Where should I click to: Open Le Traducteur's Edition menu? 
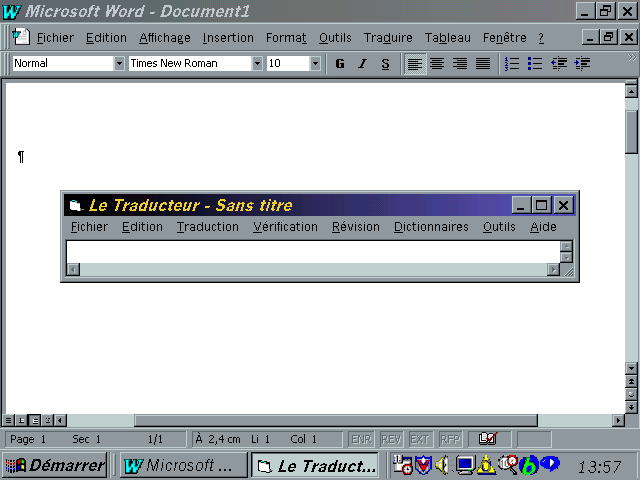point(142,227)
